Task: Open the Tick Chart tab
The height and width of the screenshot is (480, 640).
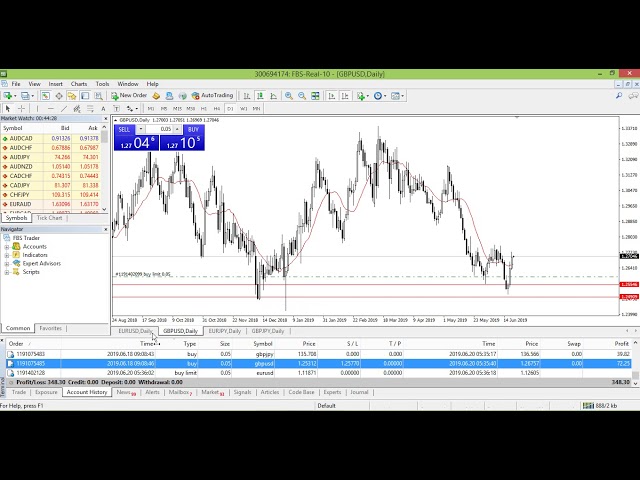Action: (x=50, y=218)
